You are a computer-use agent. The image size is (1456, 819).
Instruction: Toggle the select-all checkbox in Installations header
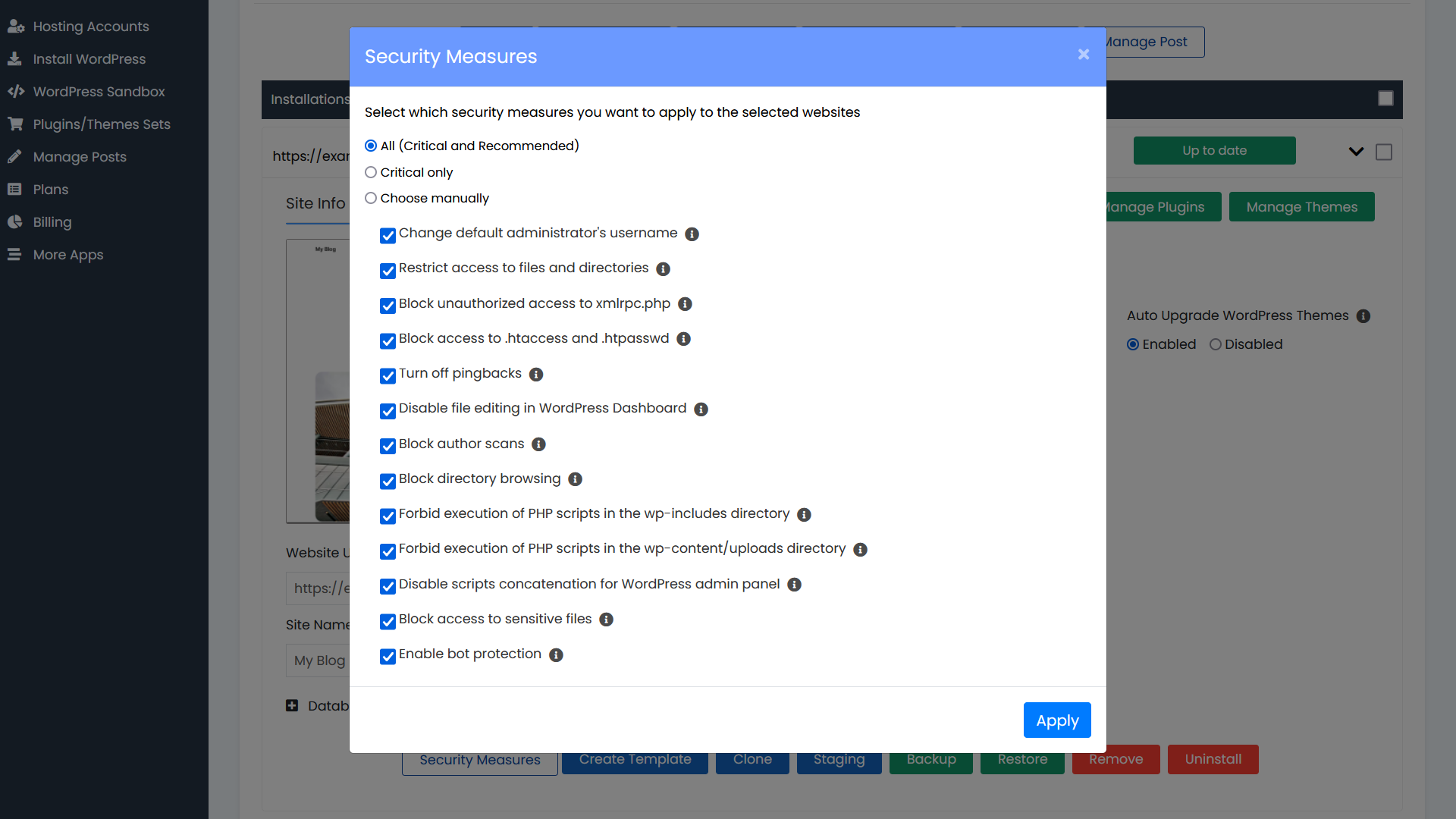click(x=1385, y=99)
